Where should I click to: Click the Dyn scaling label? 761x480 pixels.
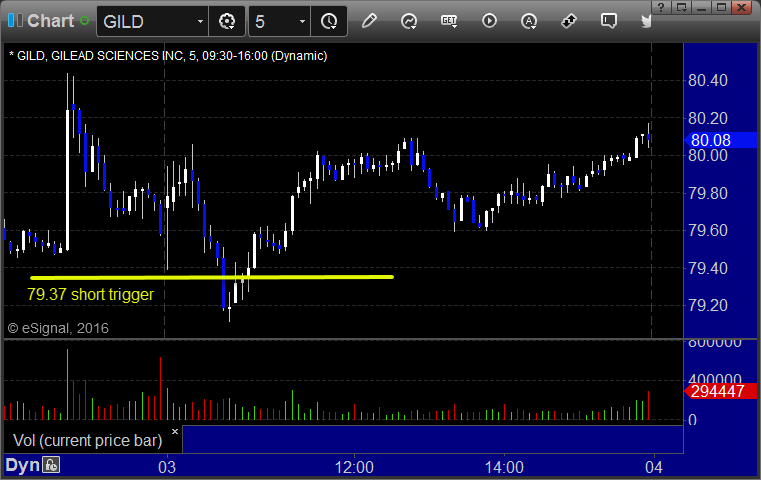point(22,465)
